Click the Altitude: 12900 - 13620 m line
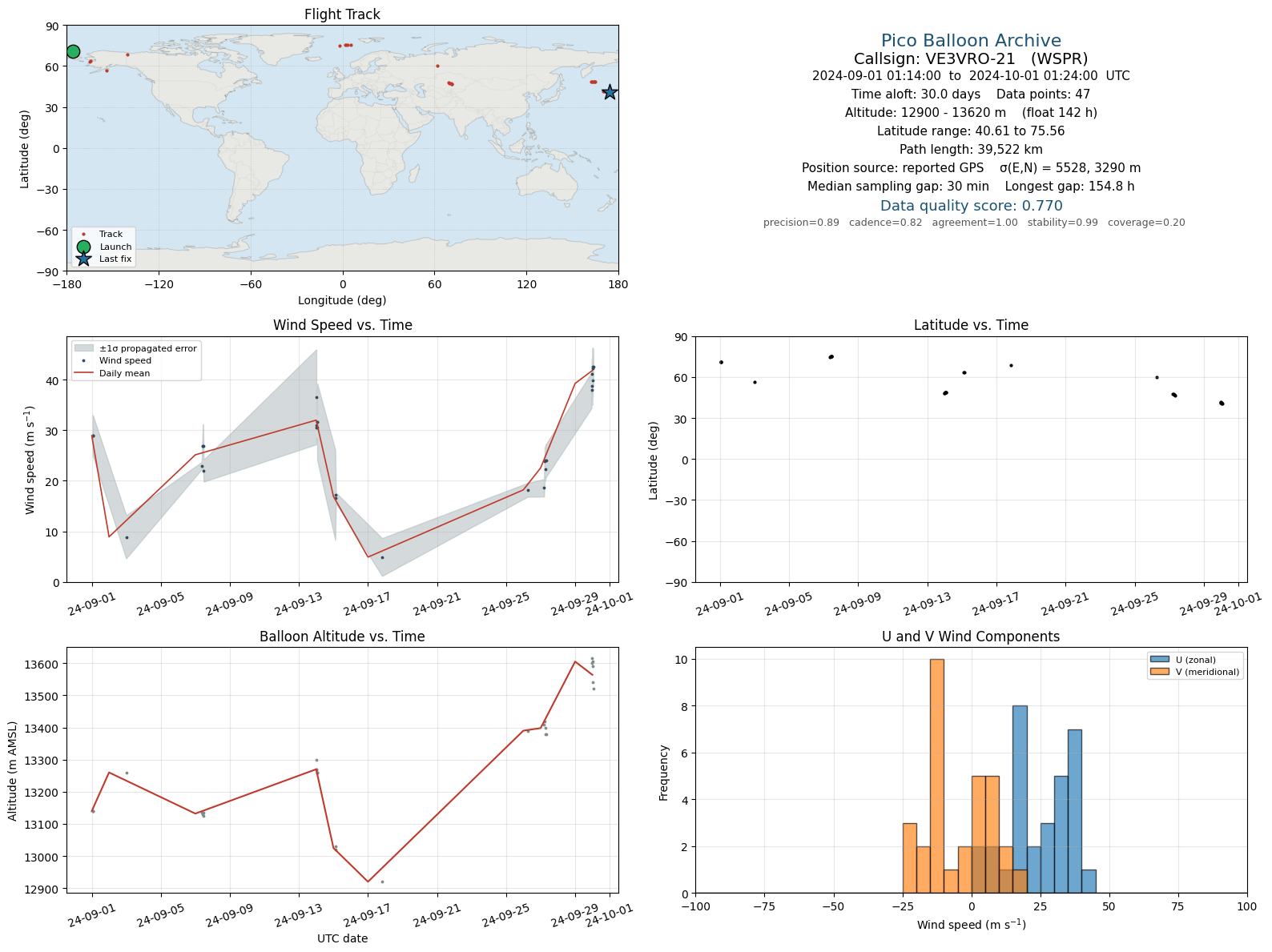Viewport: 1272px width, 952px height. click(971, 113)
